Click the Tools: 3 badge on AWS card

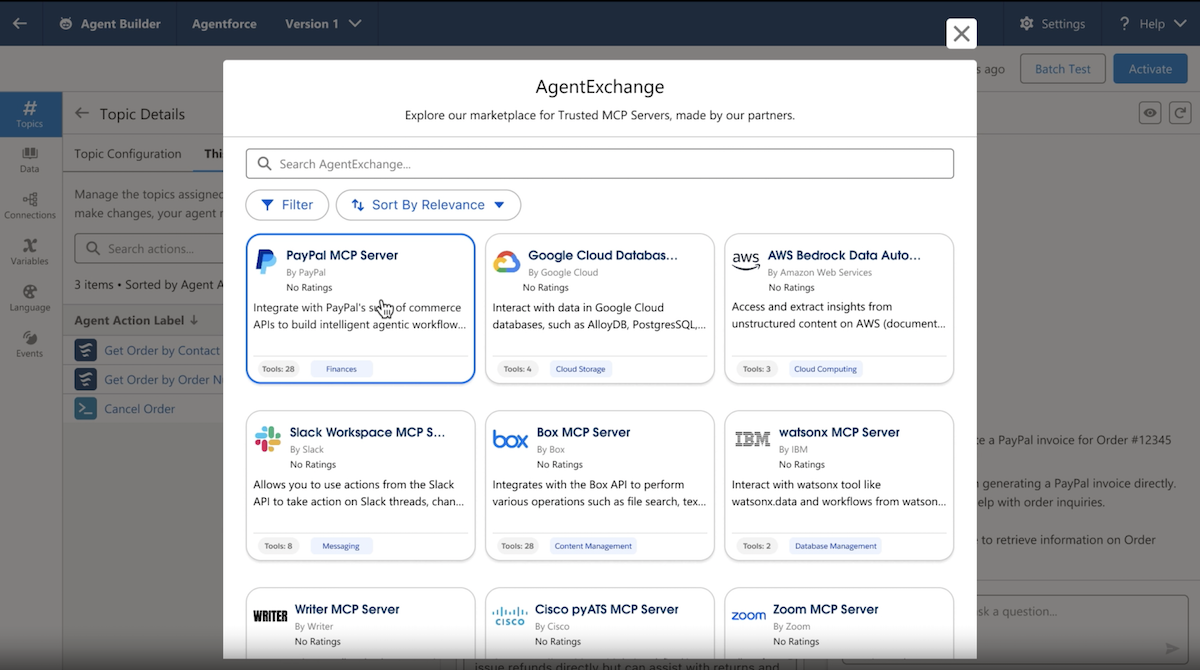757,369
